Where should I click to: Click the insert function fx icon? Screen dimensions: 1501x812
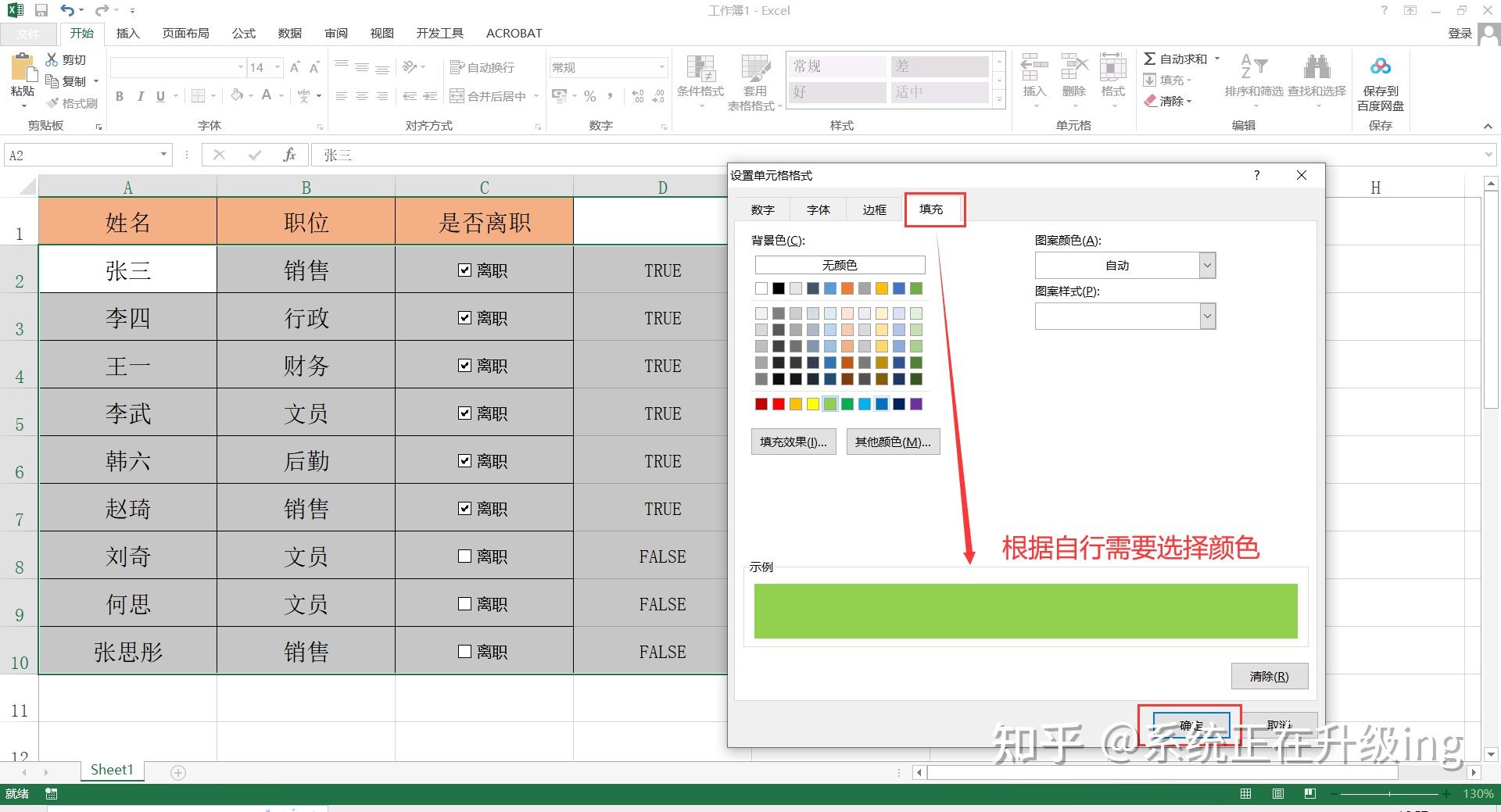point(289,155)
